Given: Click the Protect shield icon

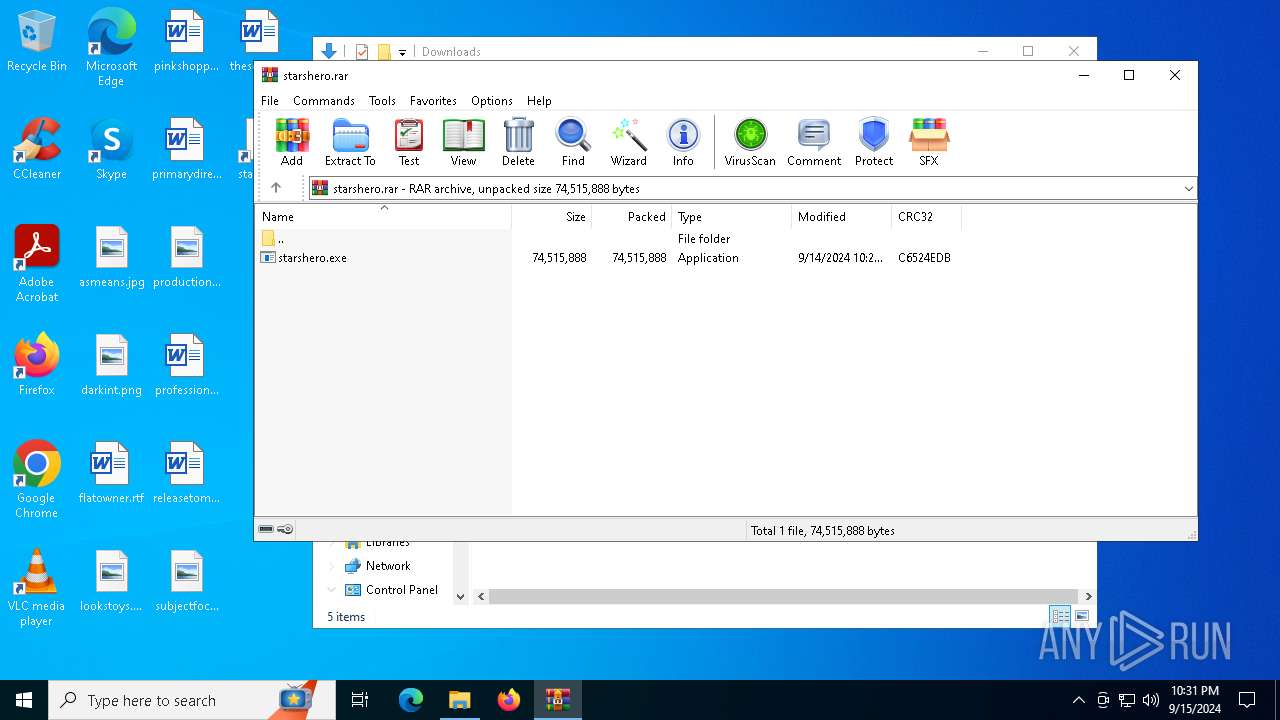Looking at the screenshot, I should pyautogui.click(x=874, y=142).
